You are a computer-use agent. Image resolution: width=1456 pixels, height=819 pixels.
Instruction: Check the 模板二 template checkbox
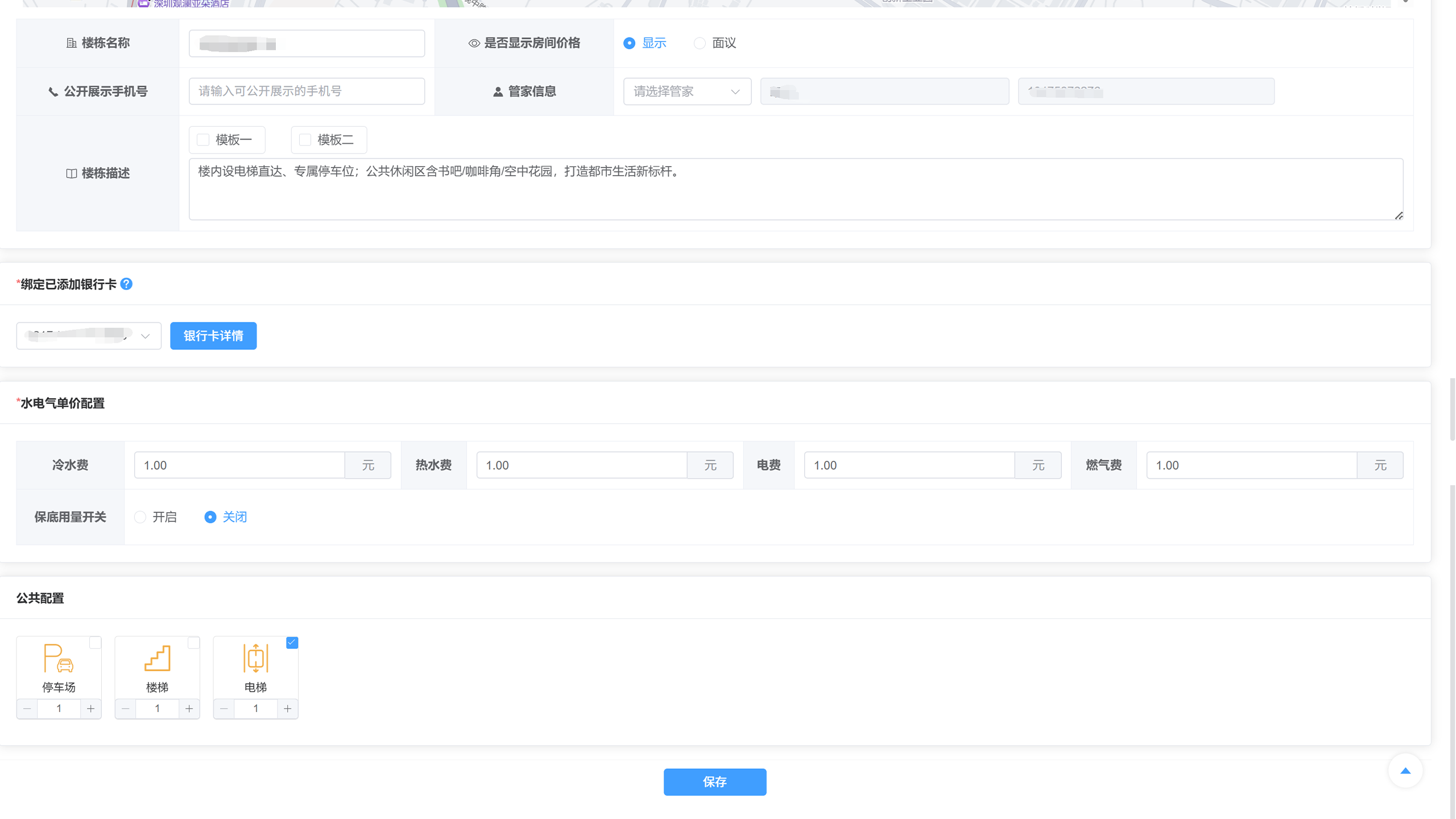[x=305, y=140]
